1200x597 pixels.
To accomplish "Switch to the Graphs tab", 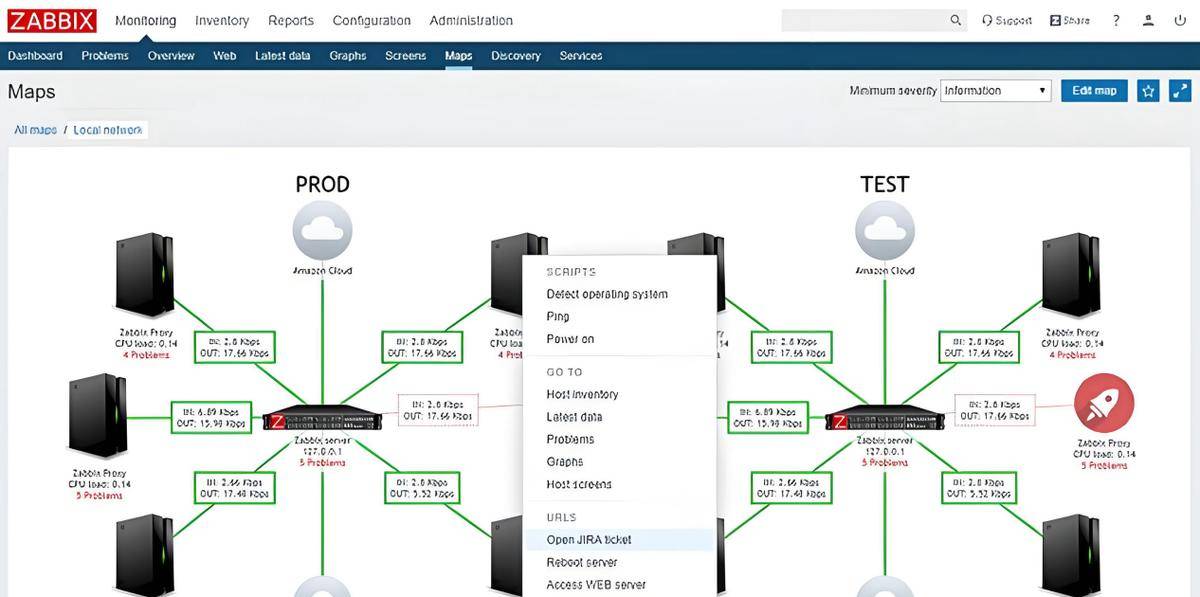I will pyautogui.click(x=347, y=55).
